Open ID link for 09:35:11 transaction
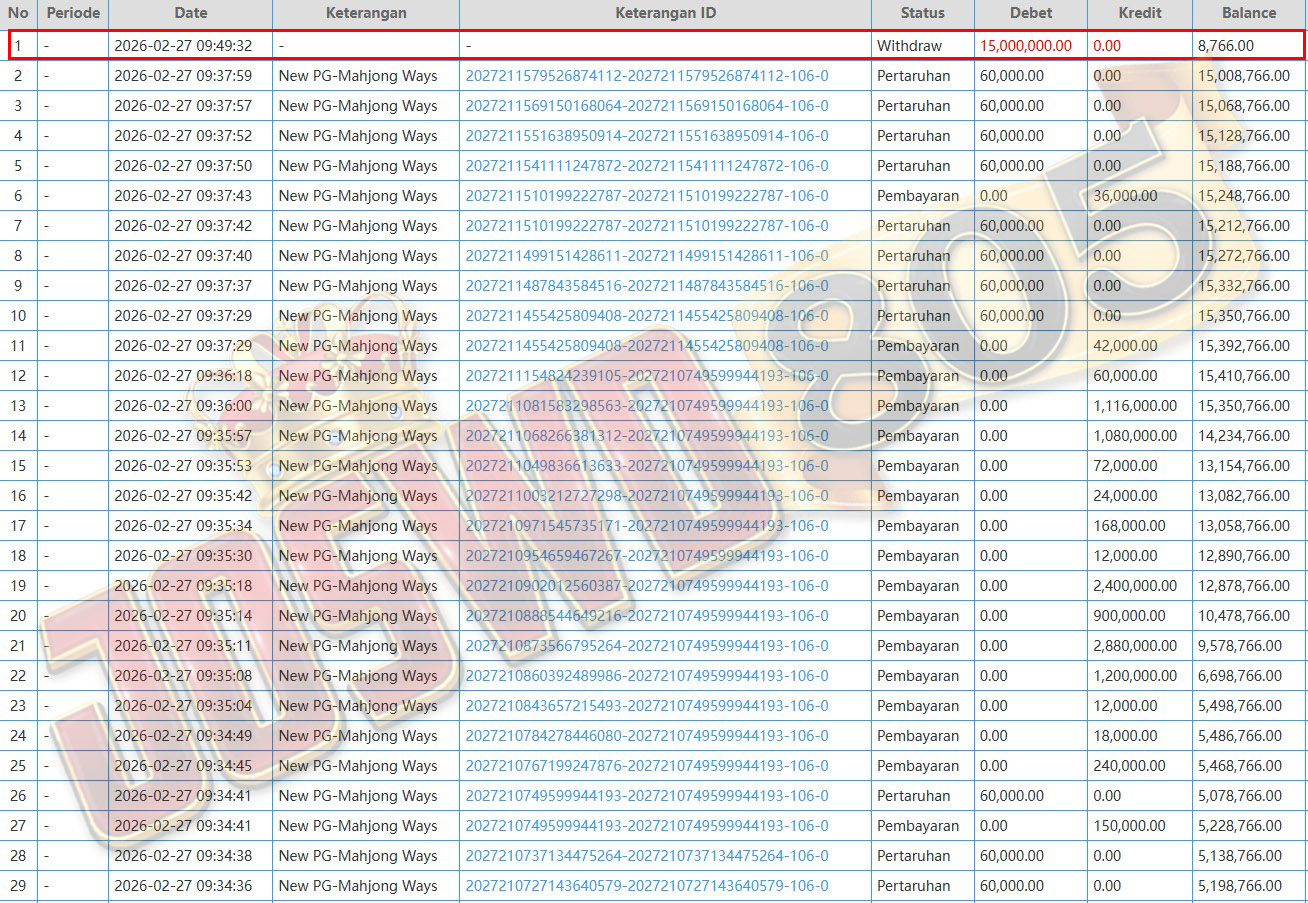The height and width of the screenshot is (903, 1308). pos(646,646)
